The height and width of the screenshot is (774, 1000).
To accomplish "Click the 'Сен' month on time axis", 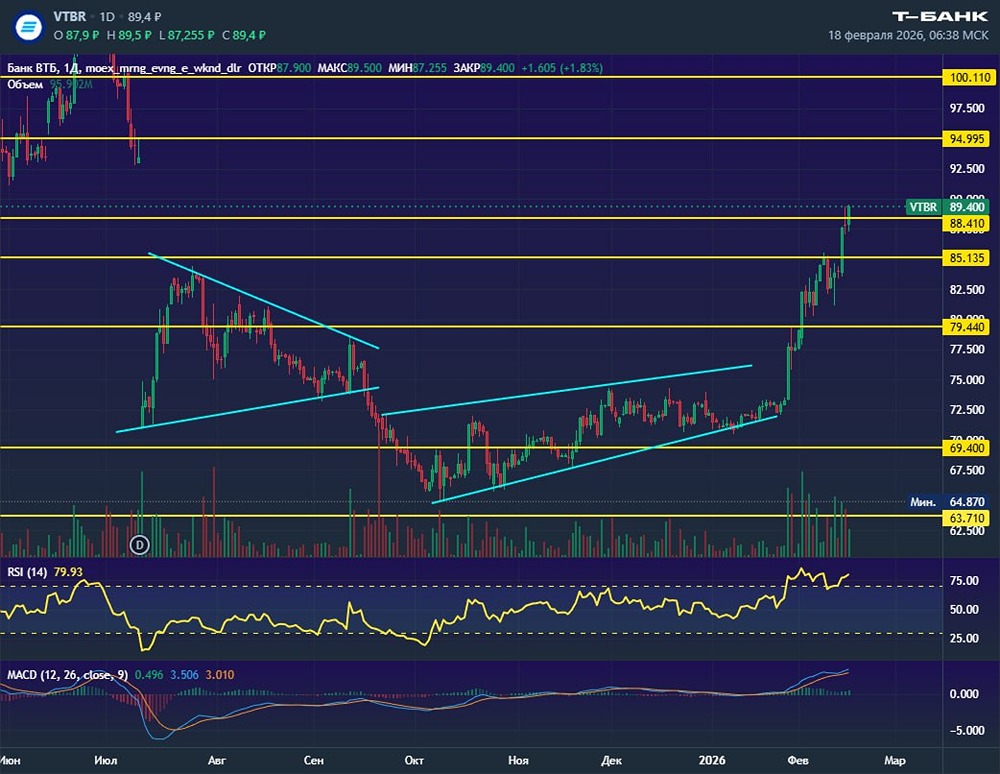I will click(313, 760).
